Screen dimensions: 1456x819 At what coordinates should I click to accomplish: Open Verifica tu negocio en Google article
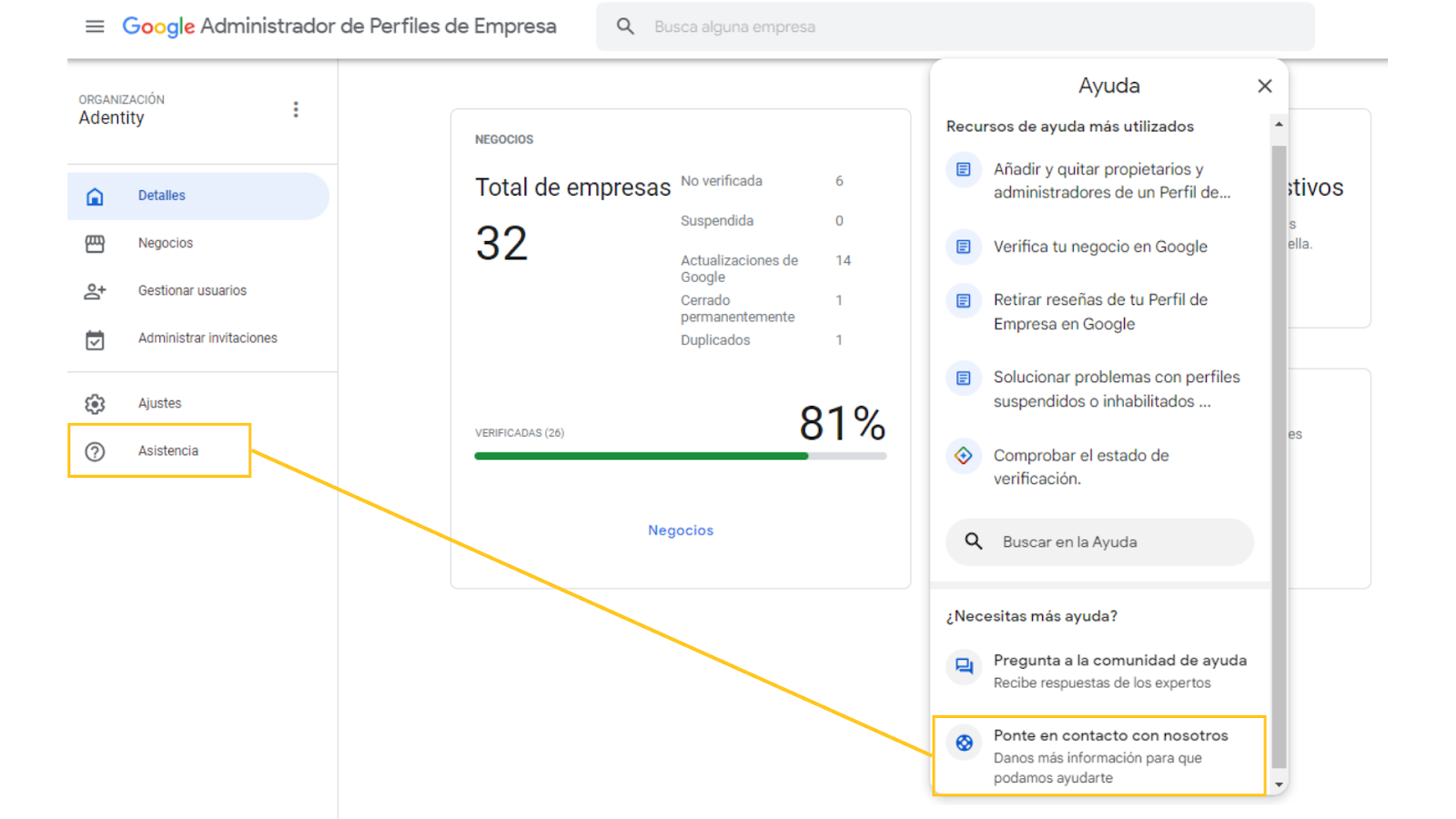click(x=1099, y=247)
